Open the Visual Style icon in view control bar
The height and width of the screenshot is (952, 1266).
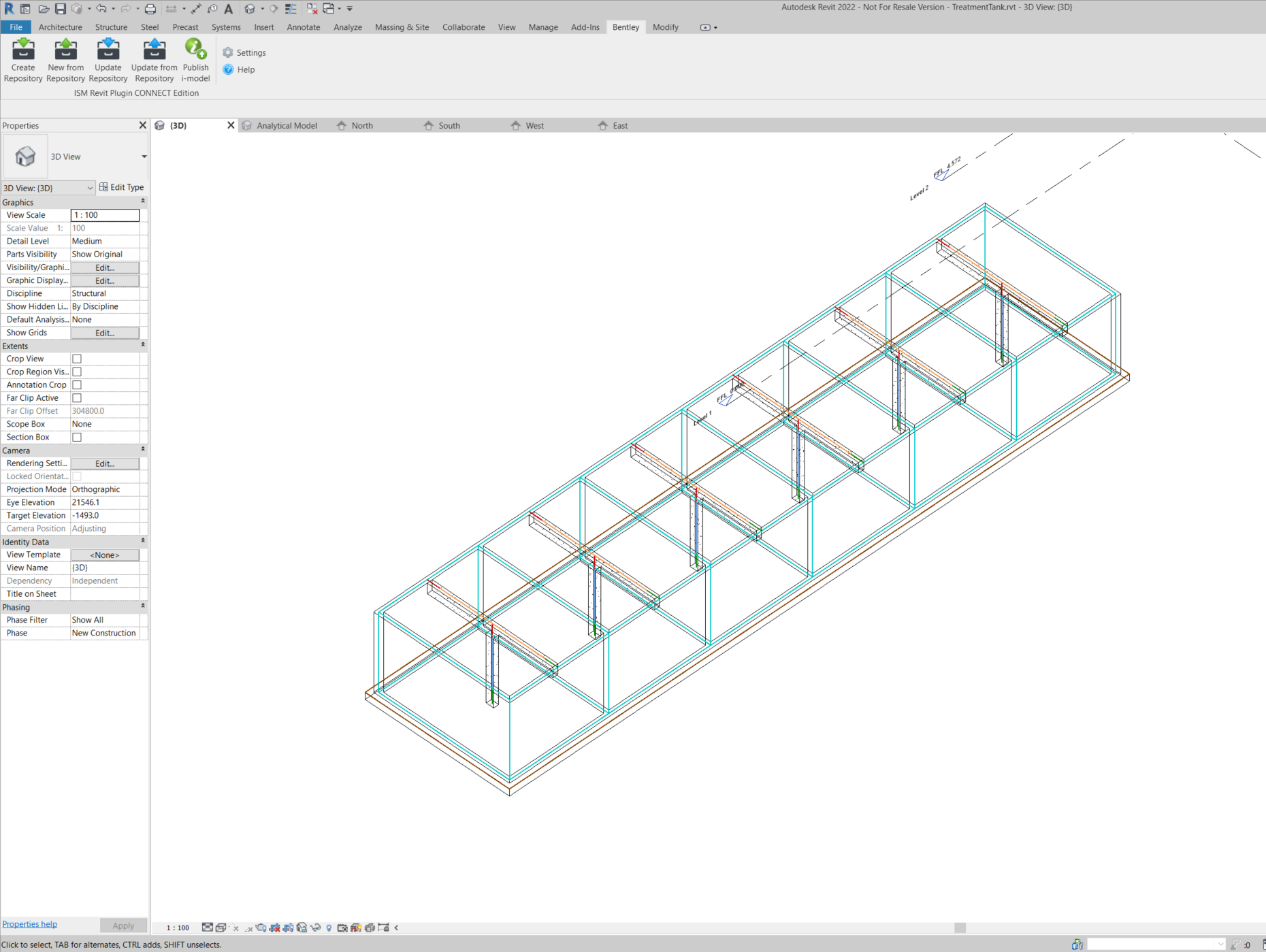pyautogui.click(x=221, y=928)
